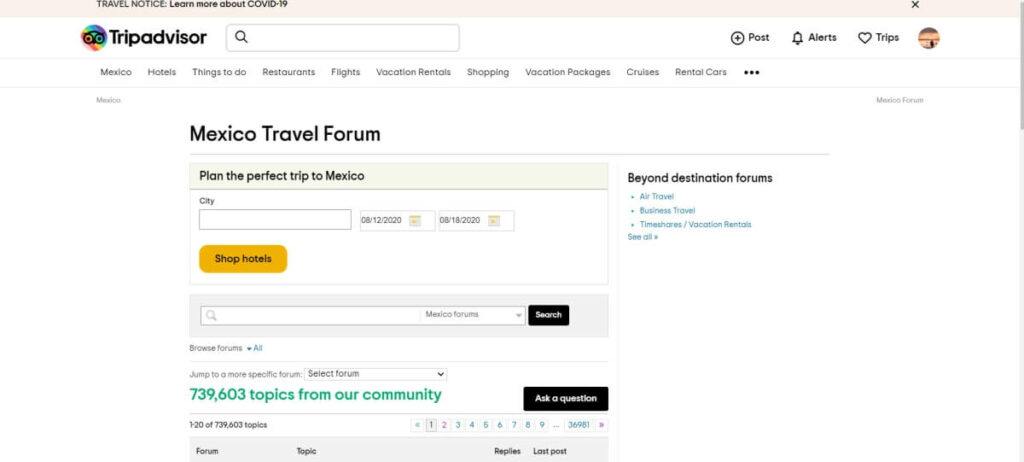The image size is (1024, 462).
Task: Open the Flights tab
Action: click(345, 73)
